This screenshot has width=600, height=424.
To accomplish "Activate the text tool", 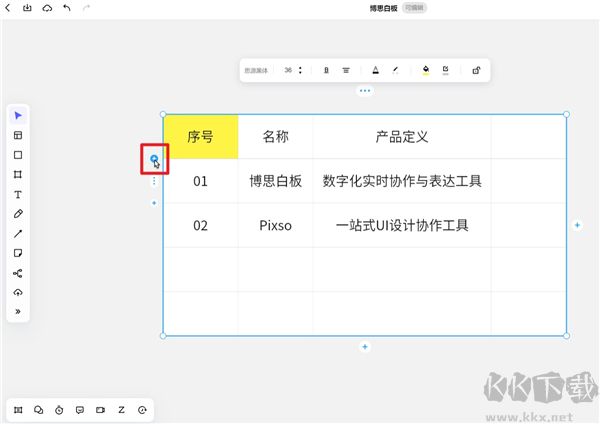I will 18,194.
